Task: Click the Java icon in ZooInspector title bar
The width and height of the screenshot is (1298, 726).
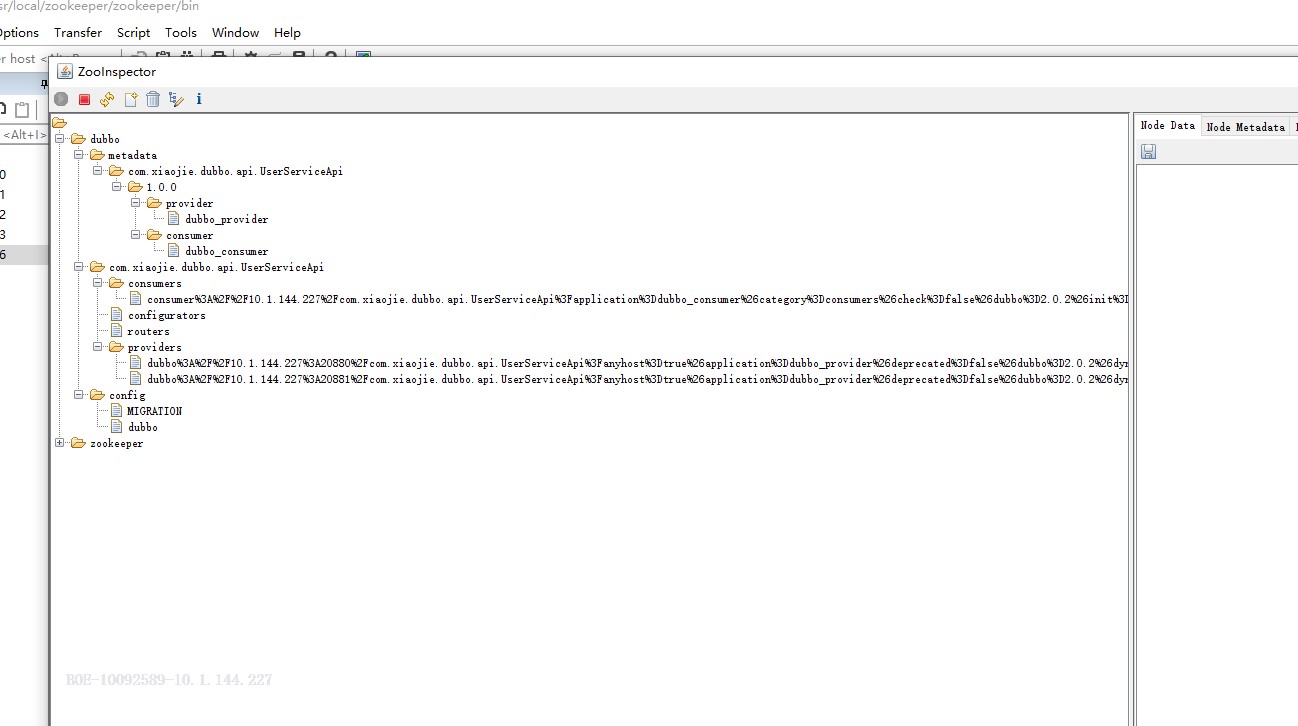Action: (65, 71)
